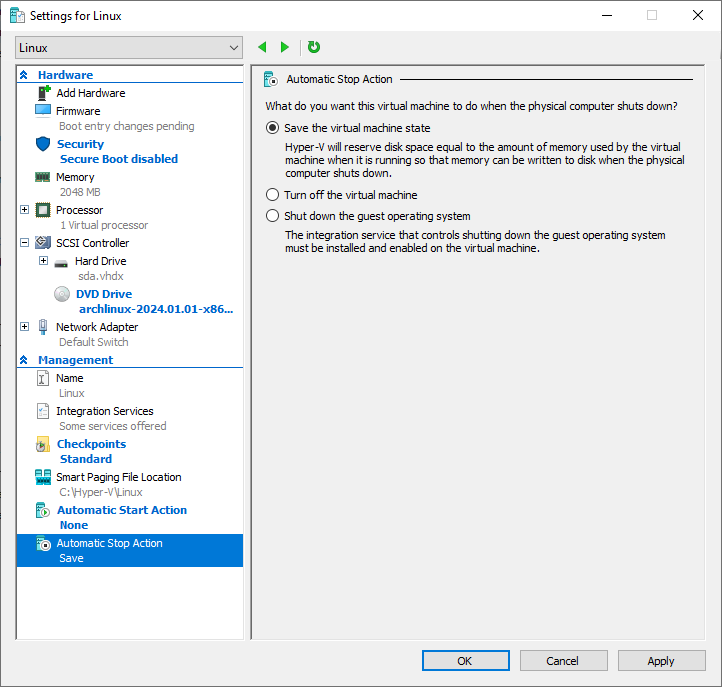722x687 pixels.
Task: Click Boot entry changes pending text
Action: (x=127, y=126)
